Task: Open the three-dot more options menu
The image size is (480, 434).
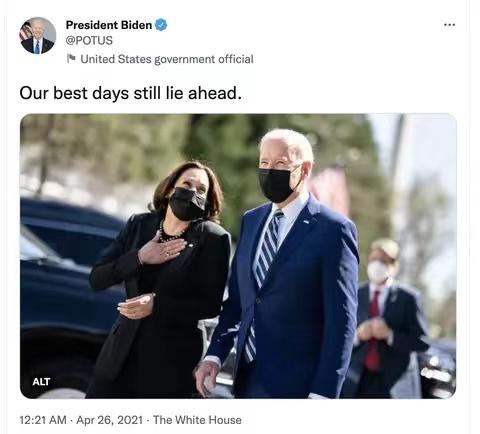Action: coord(449,25)
